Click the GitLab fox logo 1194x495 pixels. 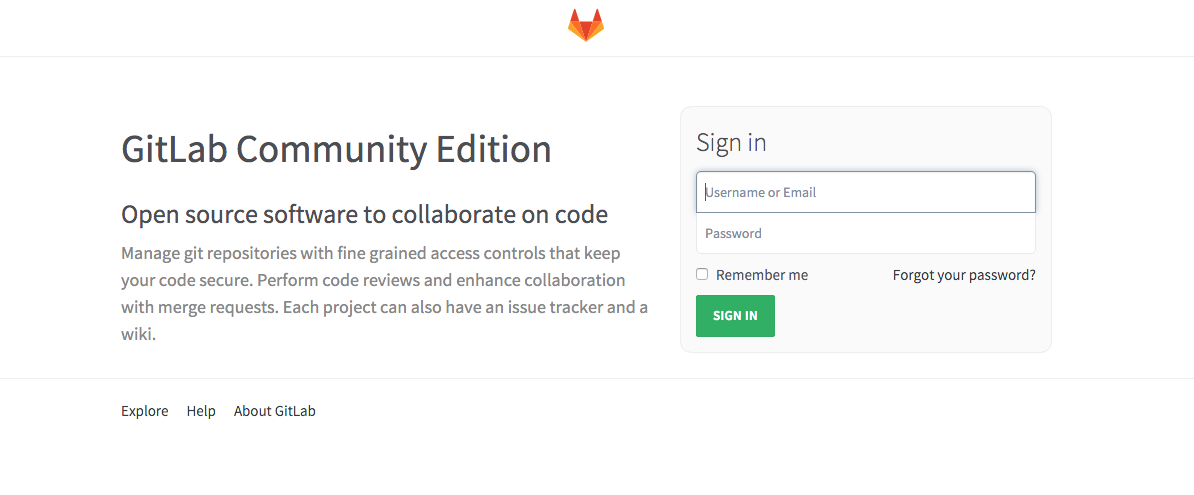[586, 25]
